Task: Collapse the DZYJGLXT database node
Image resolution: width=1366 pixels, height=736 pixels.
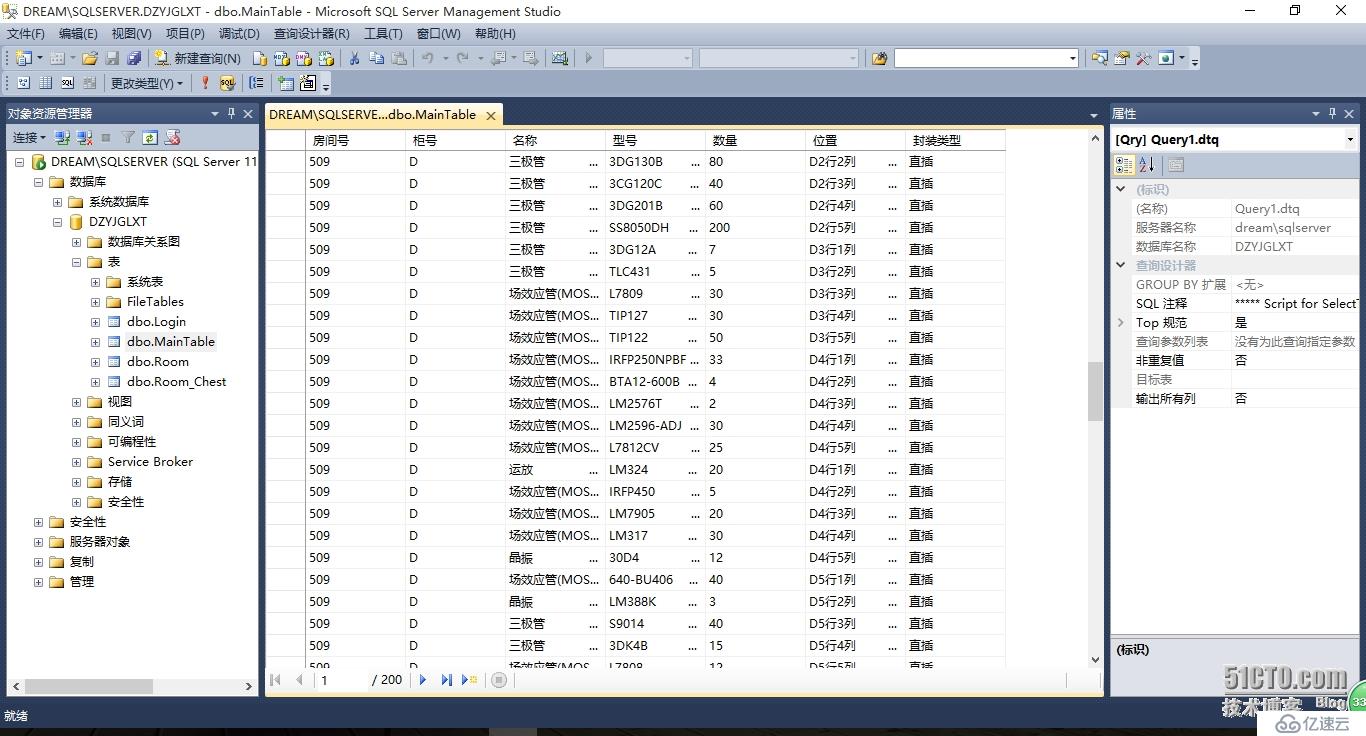Action: coord(57,222)
